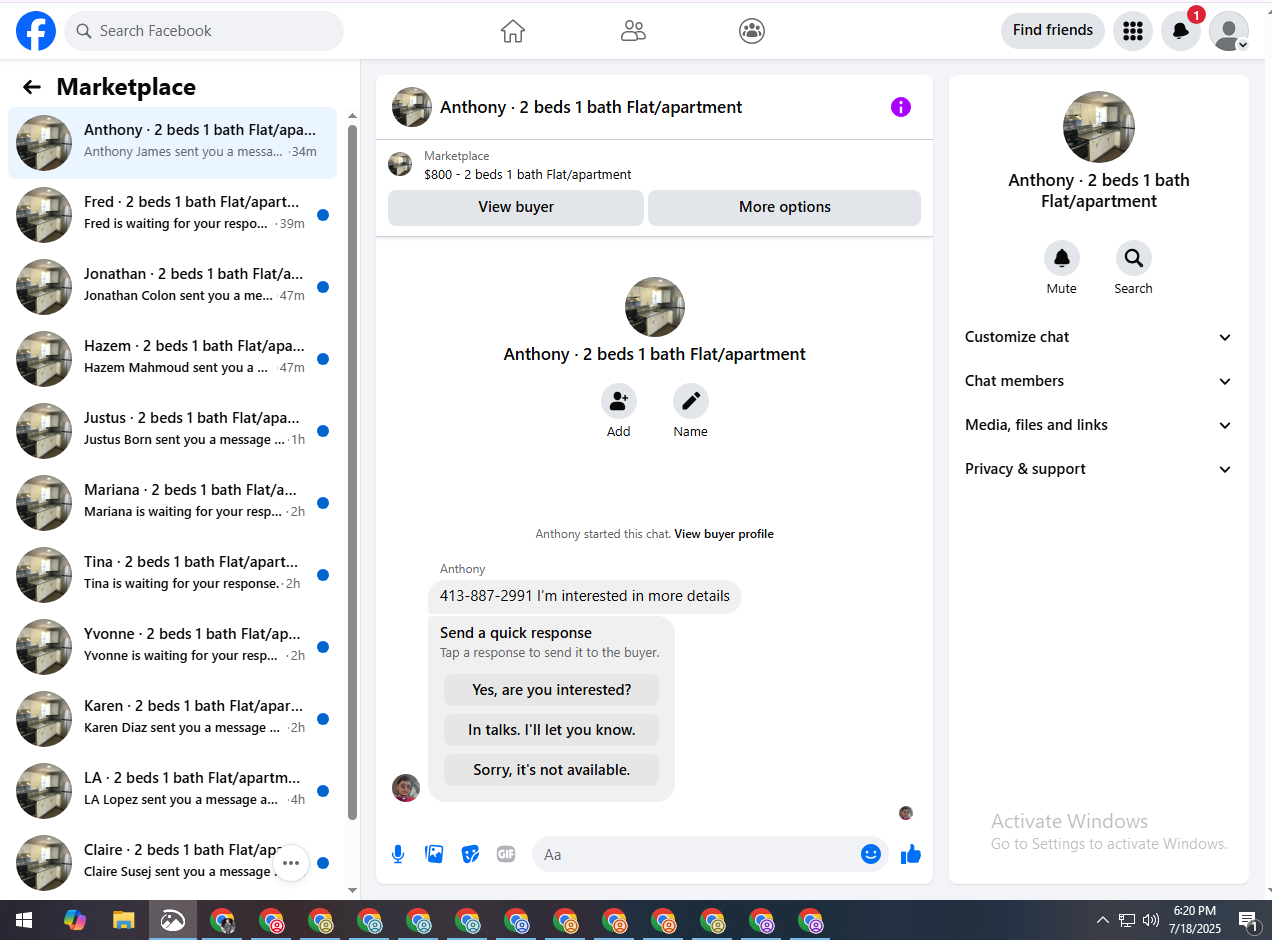Open the three-dots options bubble

pyautogui.click(x=291, y=862)
